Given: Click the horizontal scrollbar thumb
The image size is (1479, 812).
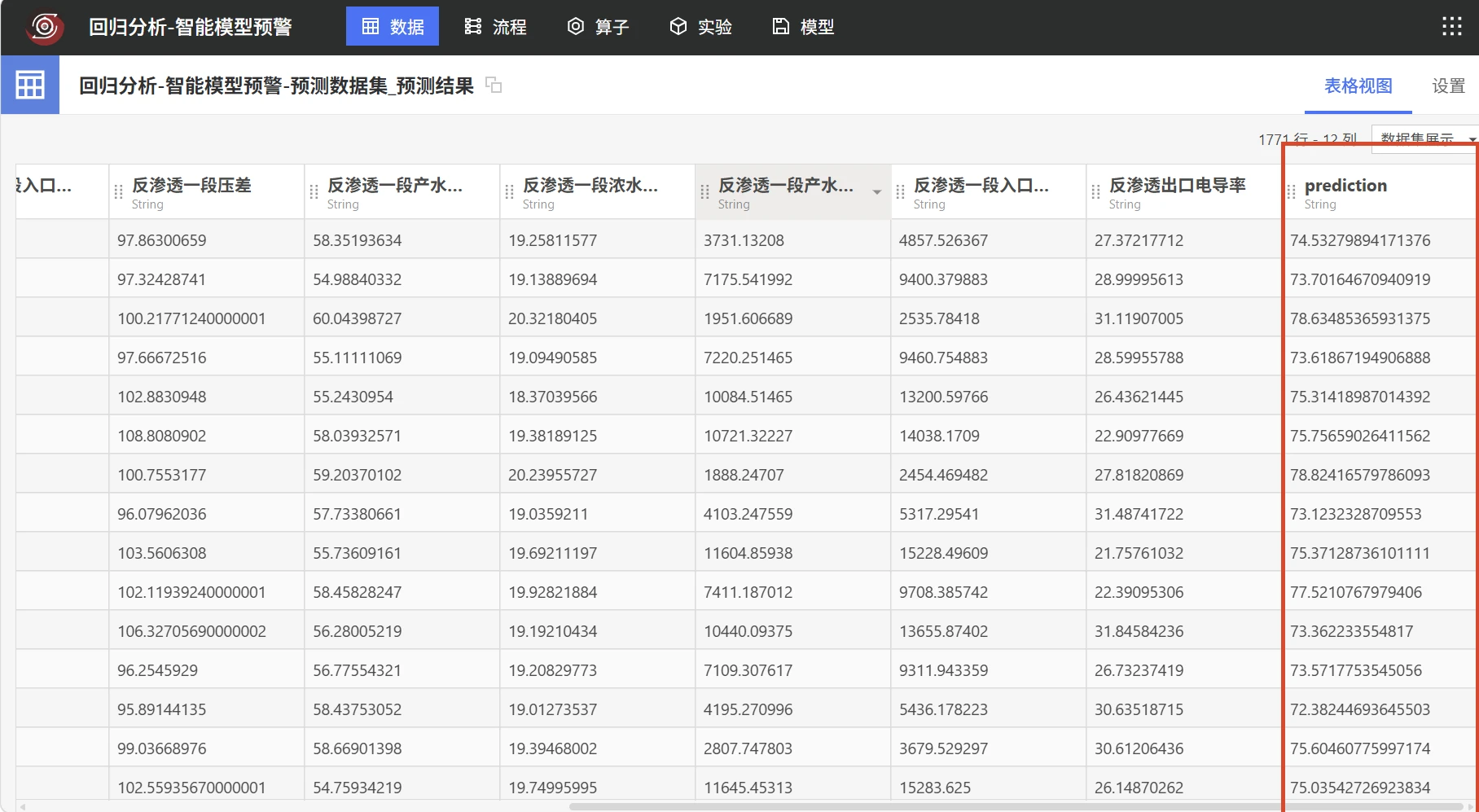Looking at the screenshot, I should pos(1016,807).
